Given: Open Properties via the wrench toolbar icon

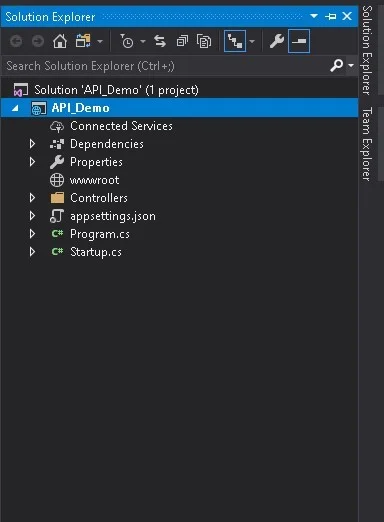Looking at the screenshot, I should 277,41.
